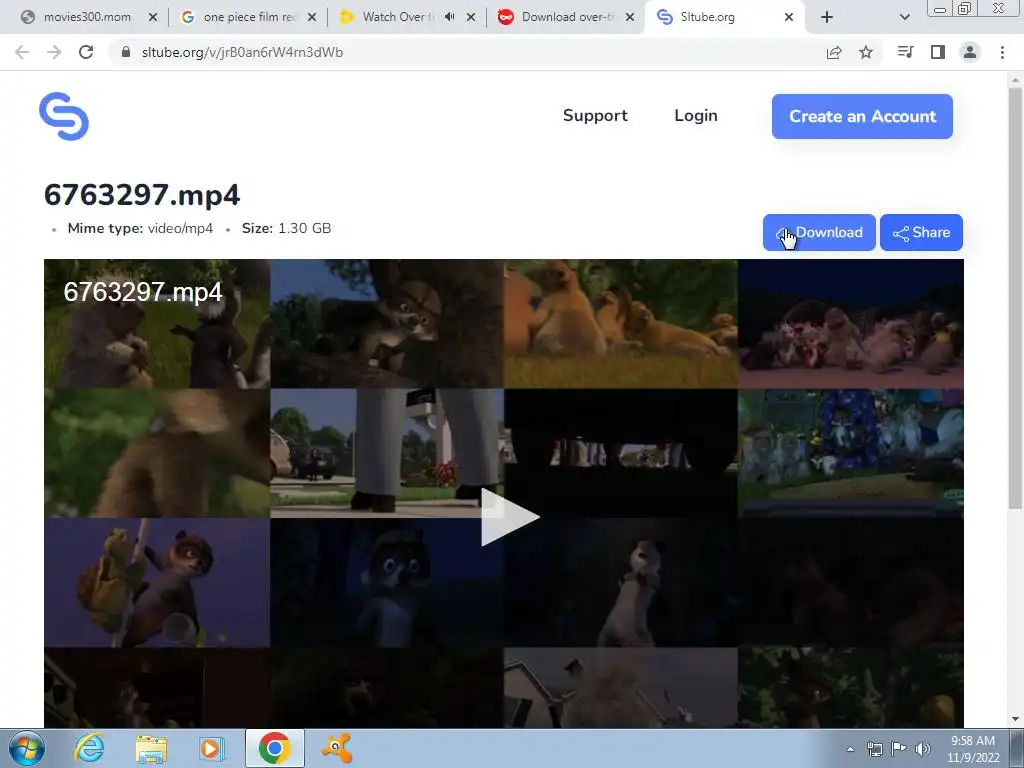Image resolution: width=1024 pixels, height=768 pixels.
Task: Open File Explorer from taskbar
Action: click(x=151, y=748)
